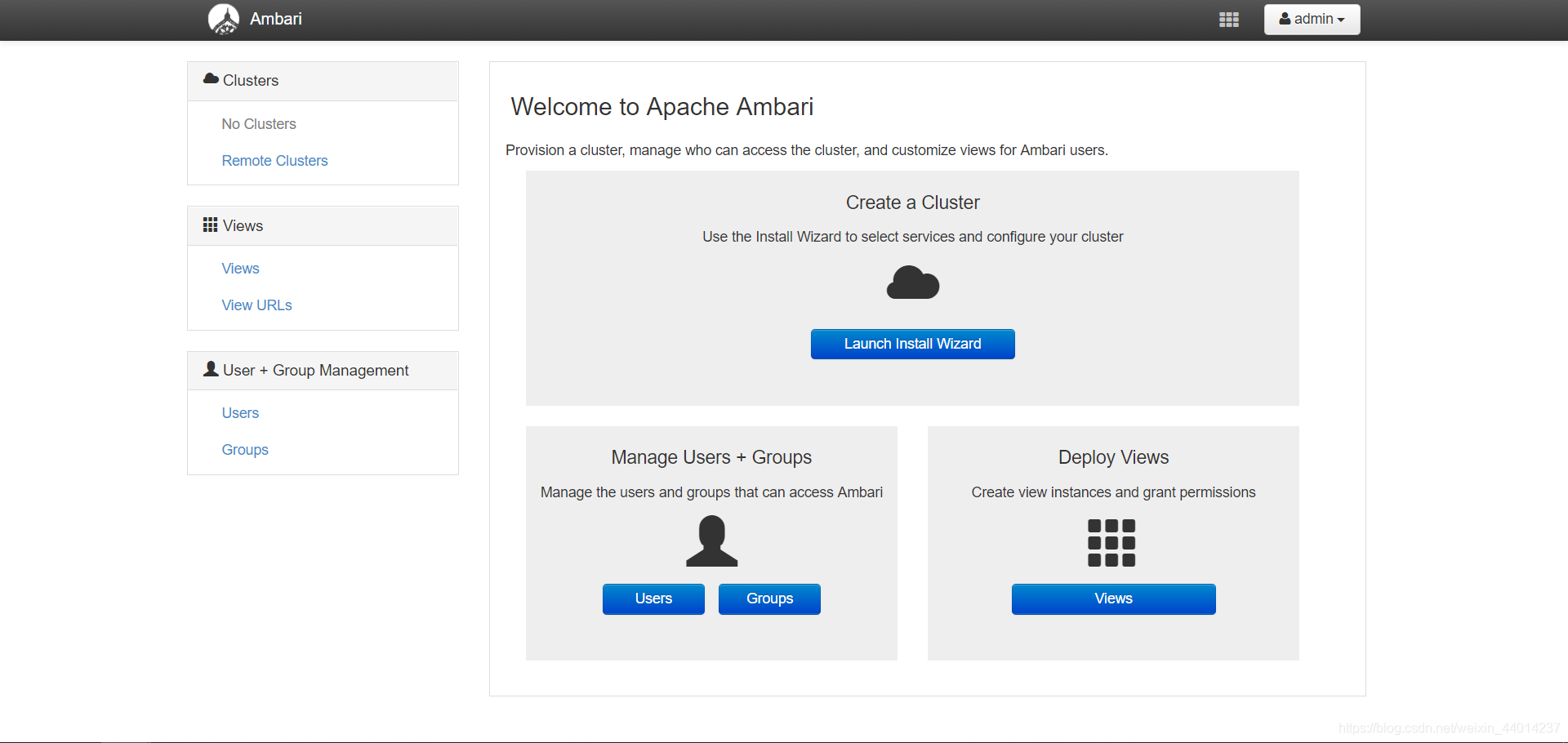This screenshot has width=1568, height=743.
Task: Click the blue Groups button
Action: tap(769, 598)
